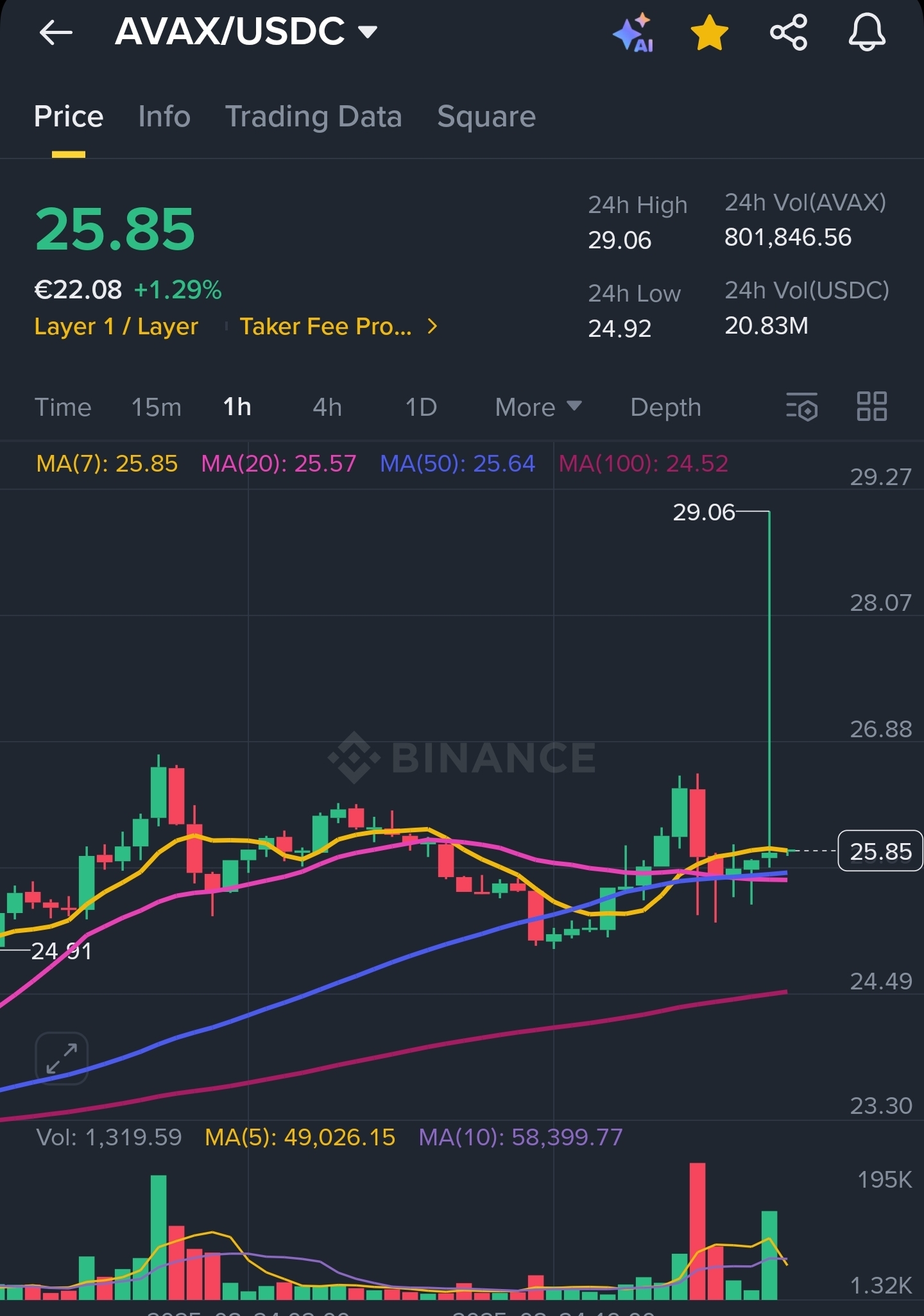
Task: Tap the volume MA(5): 49,026.15 label
Action: [x=300, y=1138]
